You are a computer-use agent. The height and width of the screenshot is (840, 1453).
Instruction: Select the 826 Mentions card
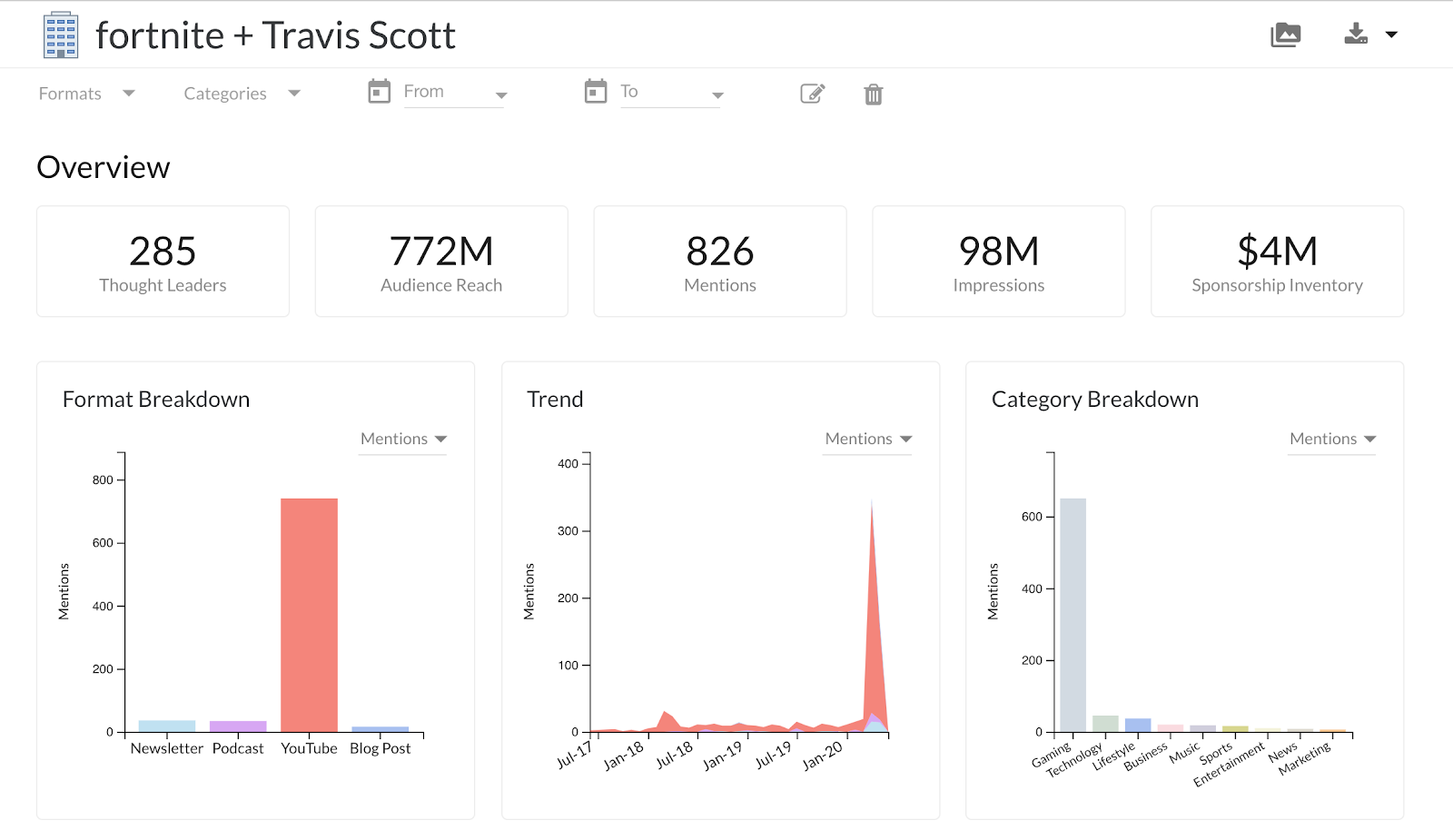click(x=720, y=262)
